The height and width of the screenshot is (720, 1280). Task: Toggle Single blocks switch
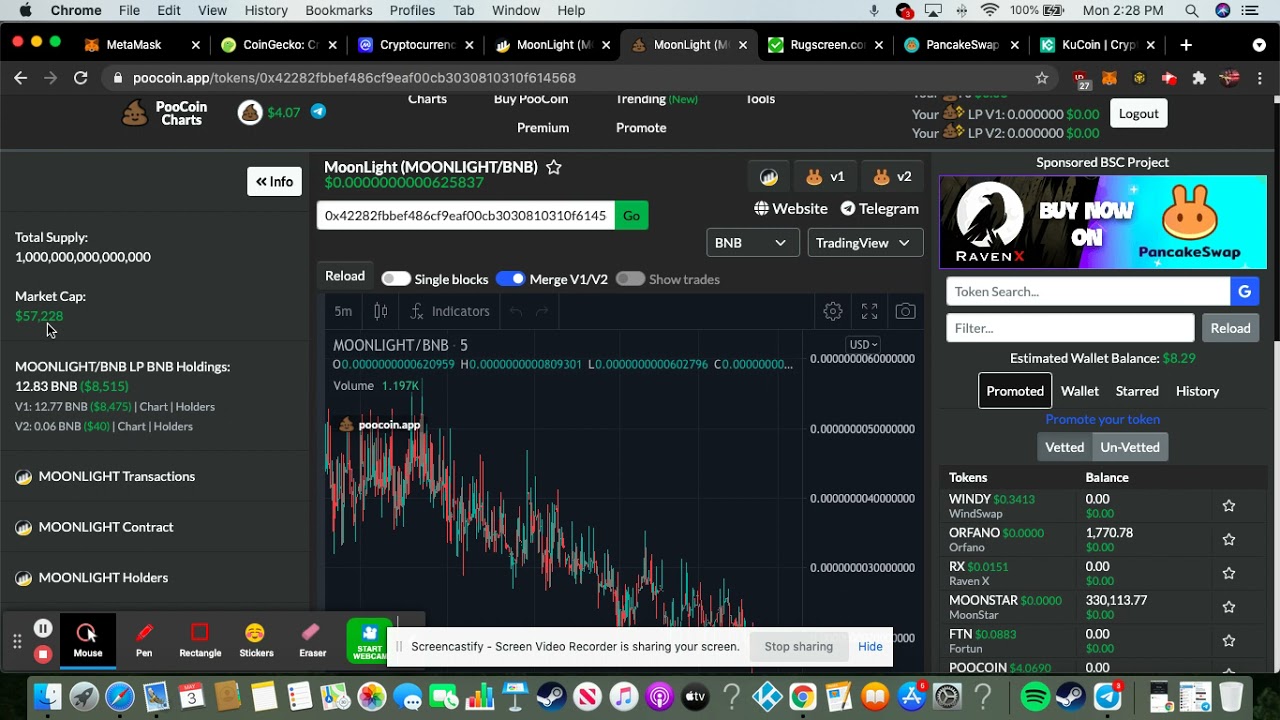pos(395,279)
